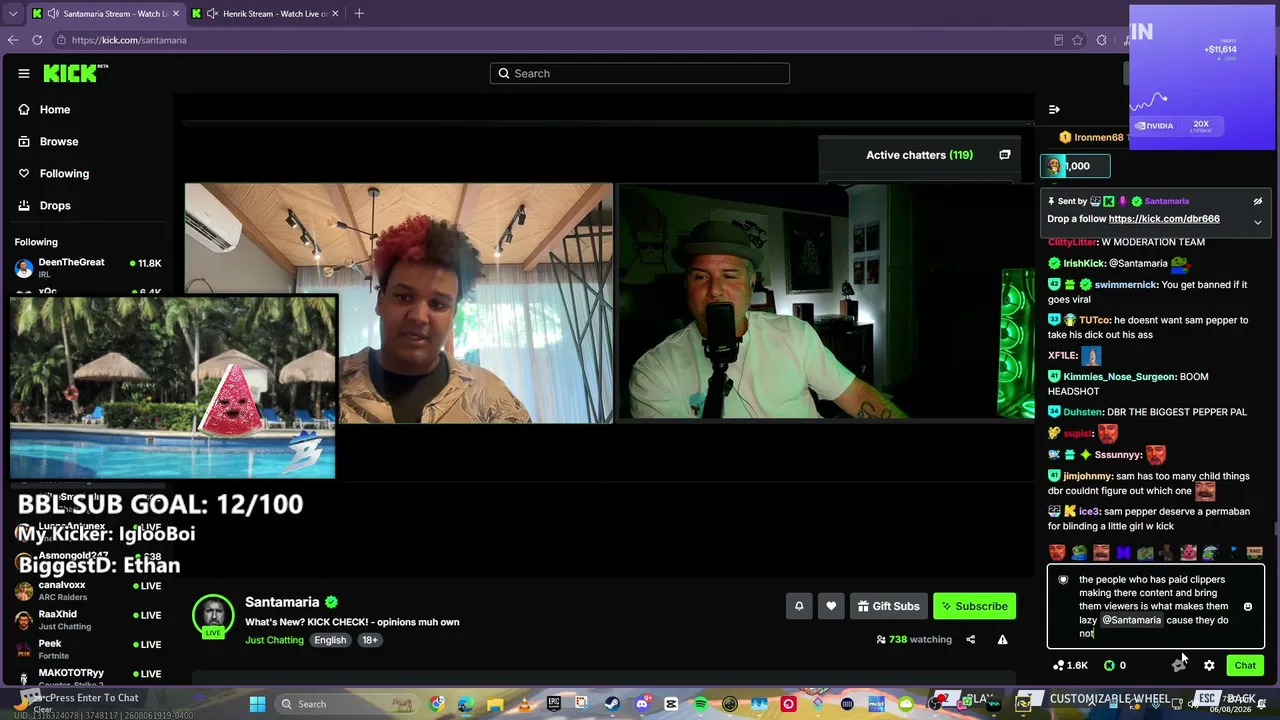Click the 1,000 gifted kicks badge

(x=1075, y=166)
